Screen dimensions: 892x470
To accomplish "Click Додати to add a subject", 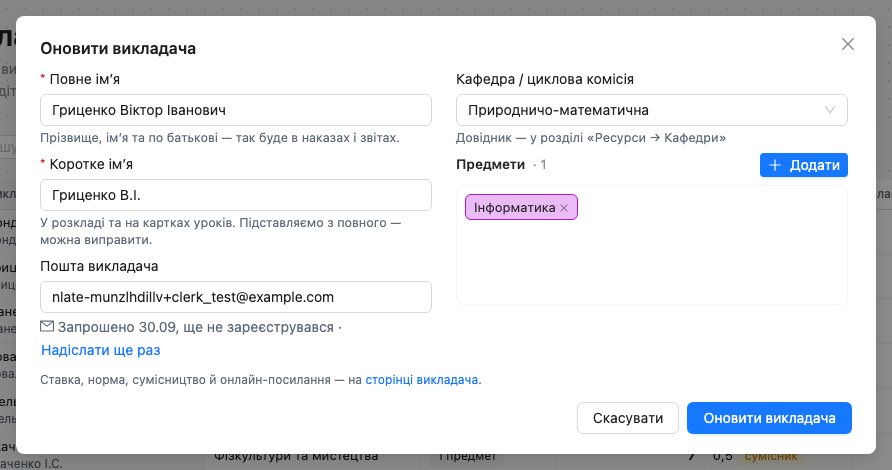I will coord(803,165).
